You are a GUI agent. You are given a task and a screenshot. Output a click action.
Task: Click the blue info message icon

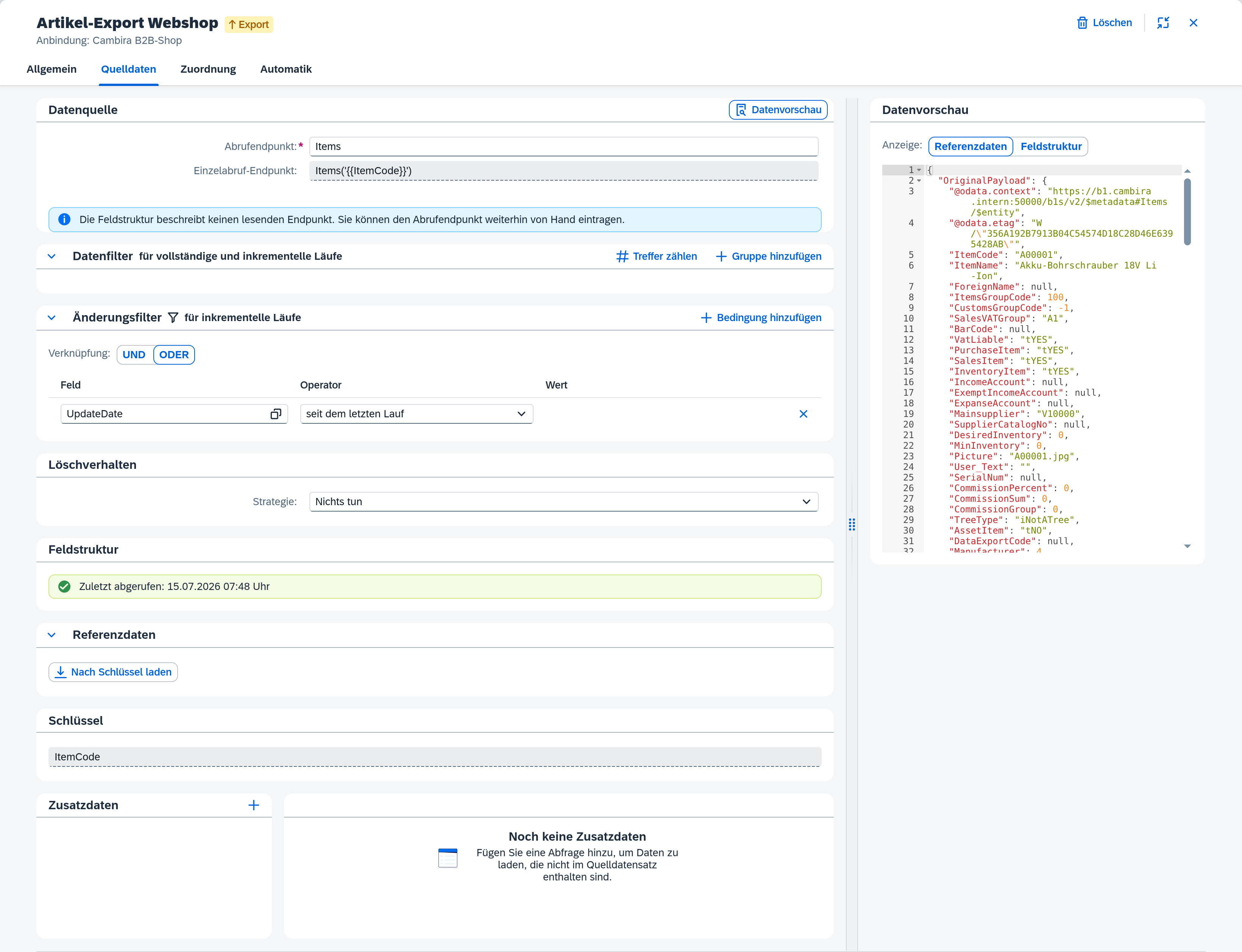[x=65, y=219]
